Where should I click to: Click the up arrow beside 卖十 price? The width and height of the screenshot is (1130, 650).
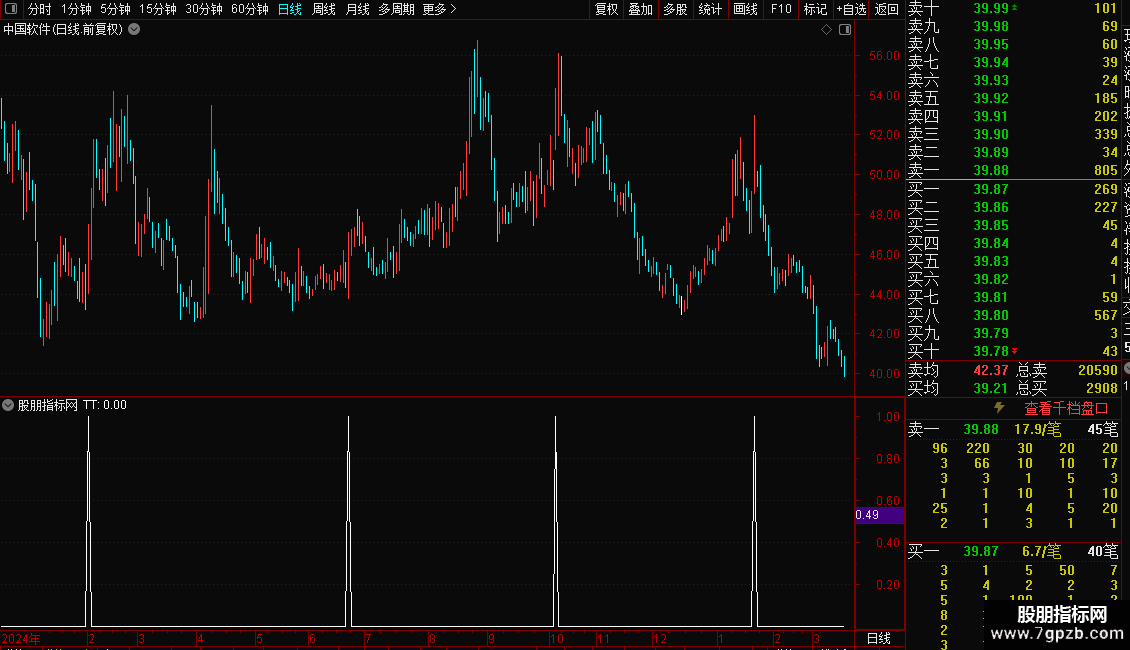click(1015, 7)
